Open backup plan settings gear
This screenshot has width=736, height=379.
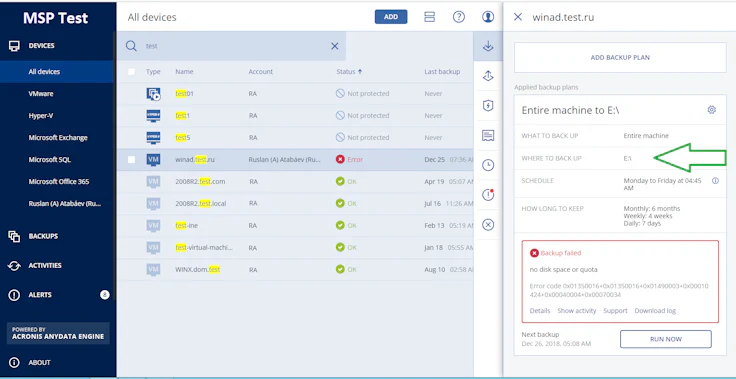point(712,110)
